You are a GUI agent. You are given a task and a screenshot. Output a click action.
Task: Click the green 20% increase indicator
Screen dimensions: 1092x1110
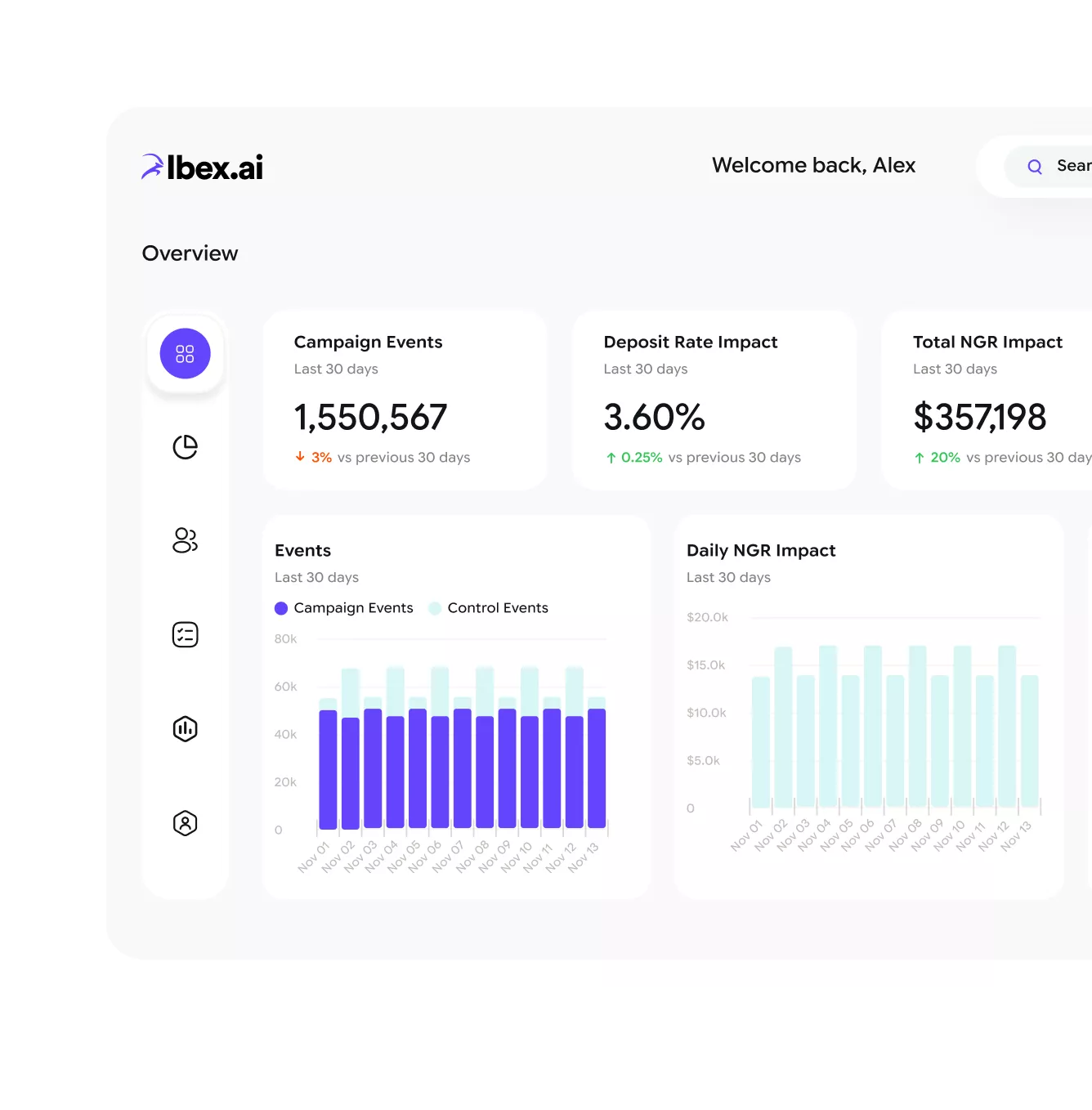tap(937, 457)
